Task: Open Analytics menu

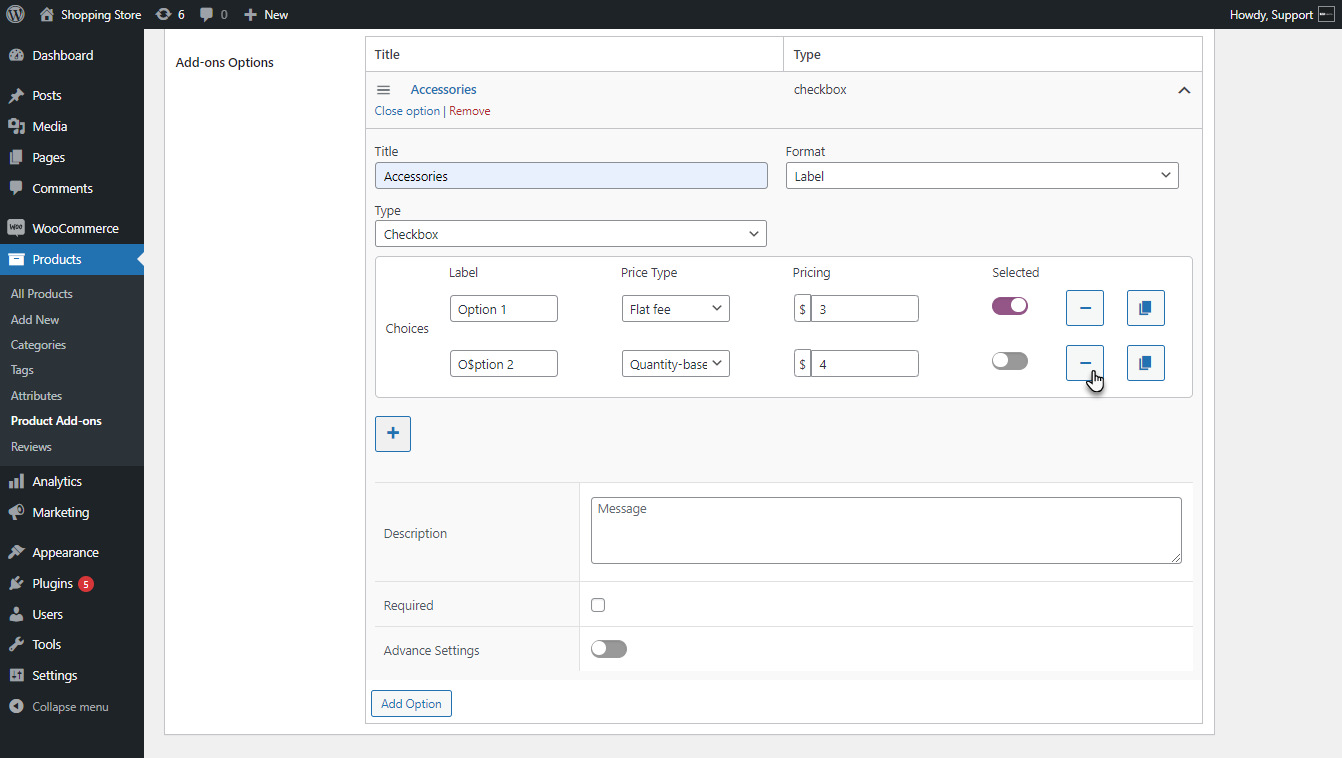Action: pyautogui.click(x=72, y=481)
